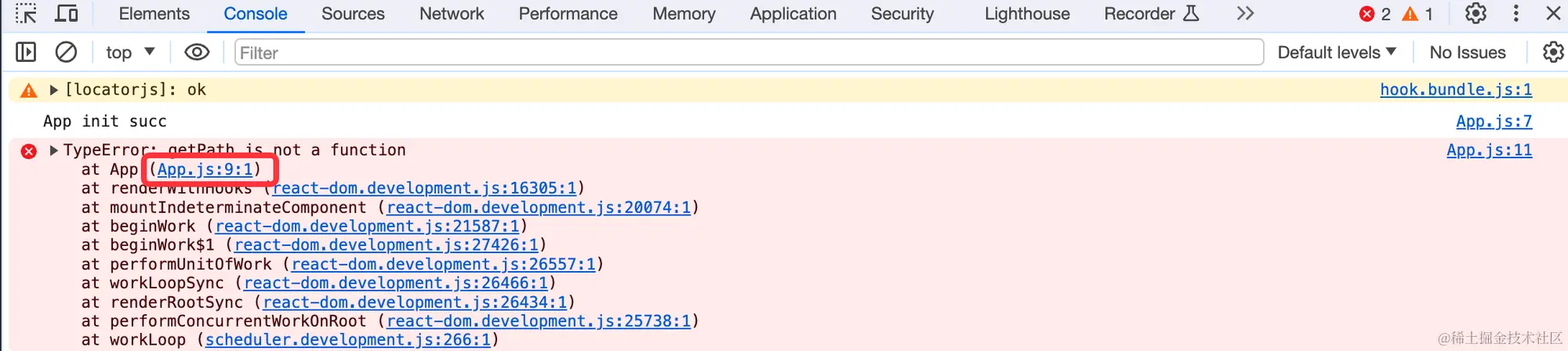
Task: Toggle the device toolbar icon
Action: pyautogui.click(x=67, y=13)
